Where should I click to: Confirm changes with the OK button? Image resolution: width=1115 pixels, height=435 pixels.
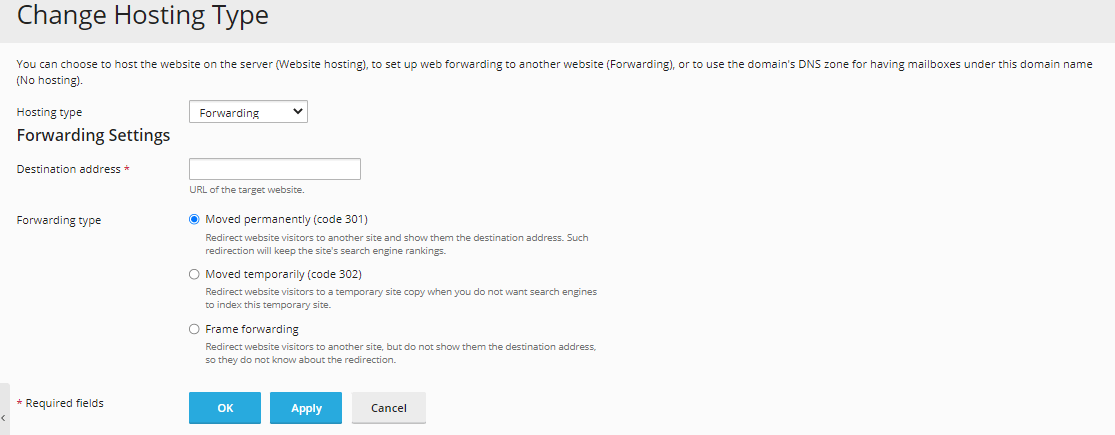(x=225, y=408)
